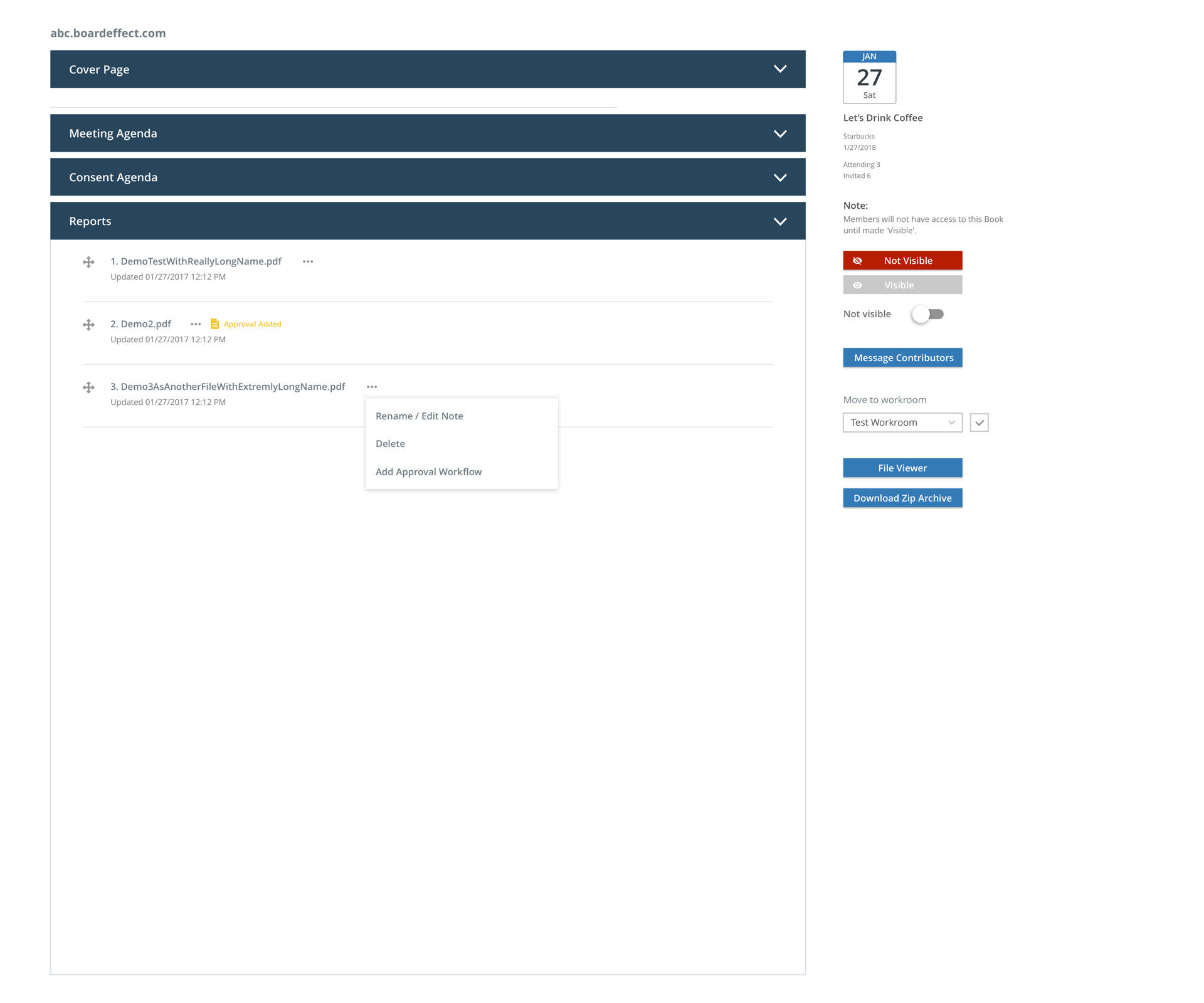Open three-dot menu next to Demo2.pdf
Screen dimensions: 1204x1003
click(x=196, y=324)
